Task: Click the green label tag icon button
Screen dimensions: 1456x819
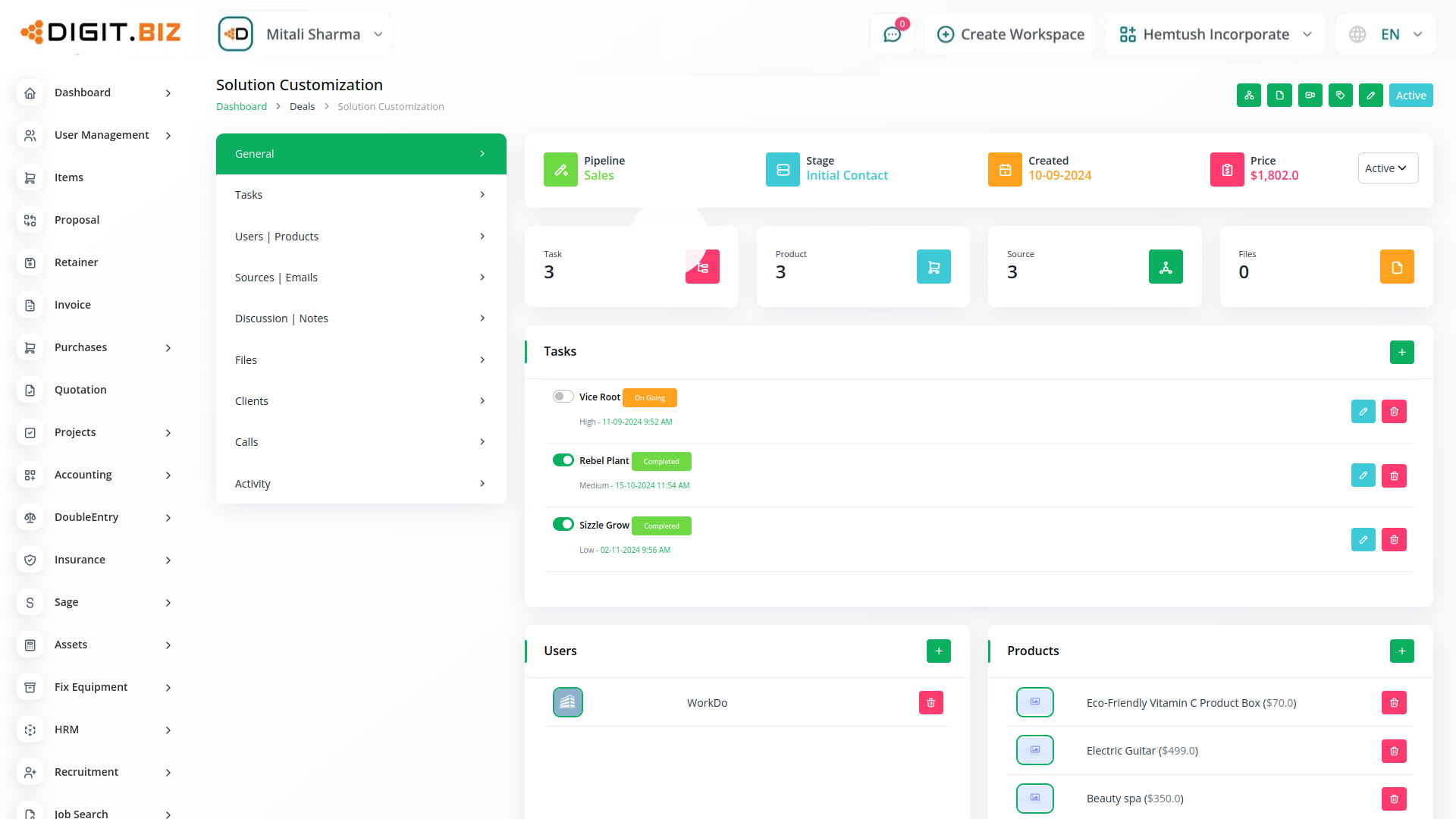Action: (1340, 96)
